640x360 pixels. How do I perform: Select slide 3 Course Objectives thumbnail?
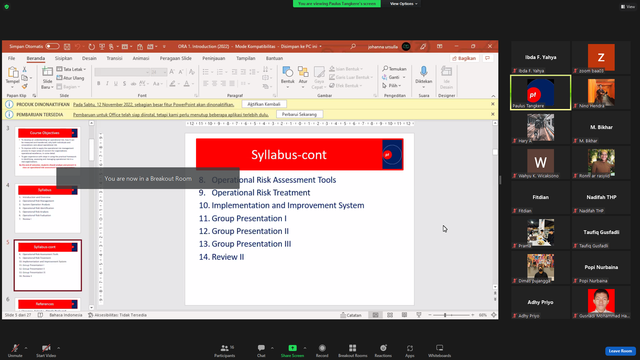[x=48, y=151]
